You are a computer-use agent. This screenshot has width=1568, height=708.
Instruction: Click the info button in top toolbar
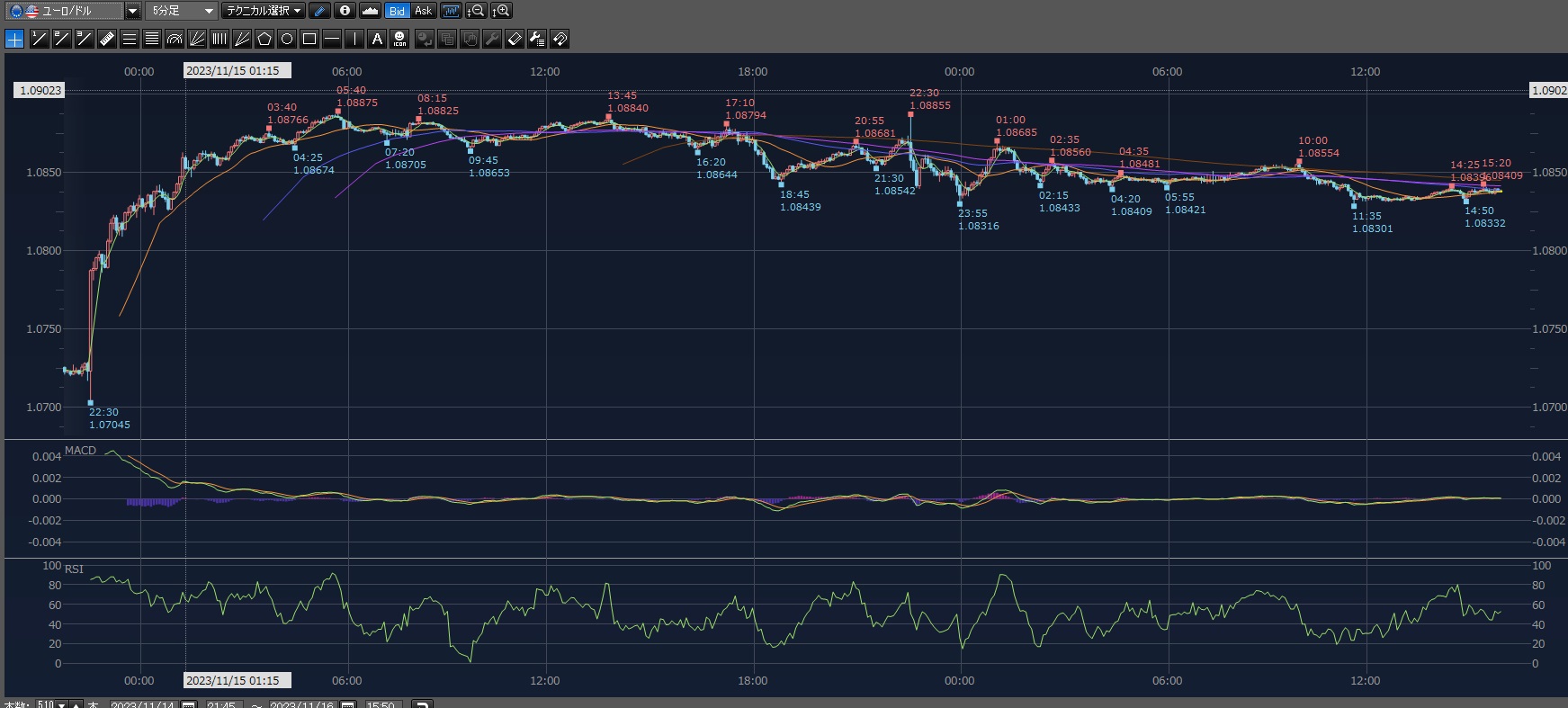tap(345, 11)
